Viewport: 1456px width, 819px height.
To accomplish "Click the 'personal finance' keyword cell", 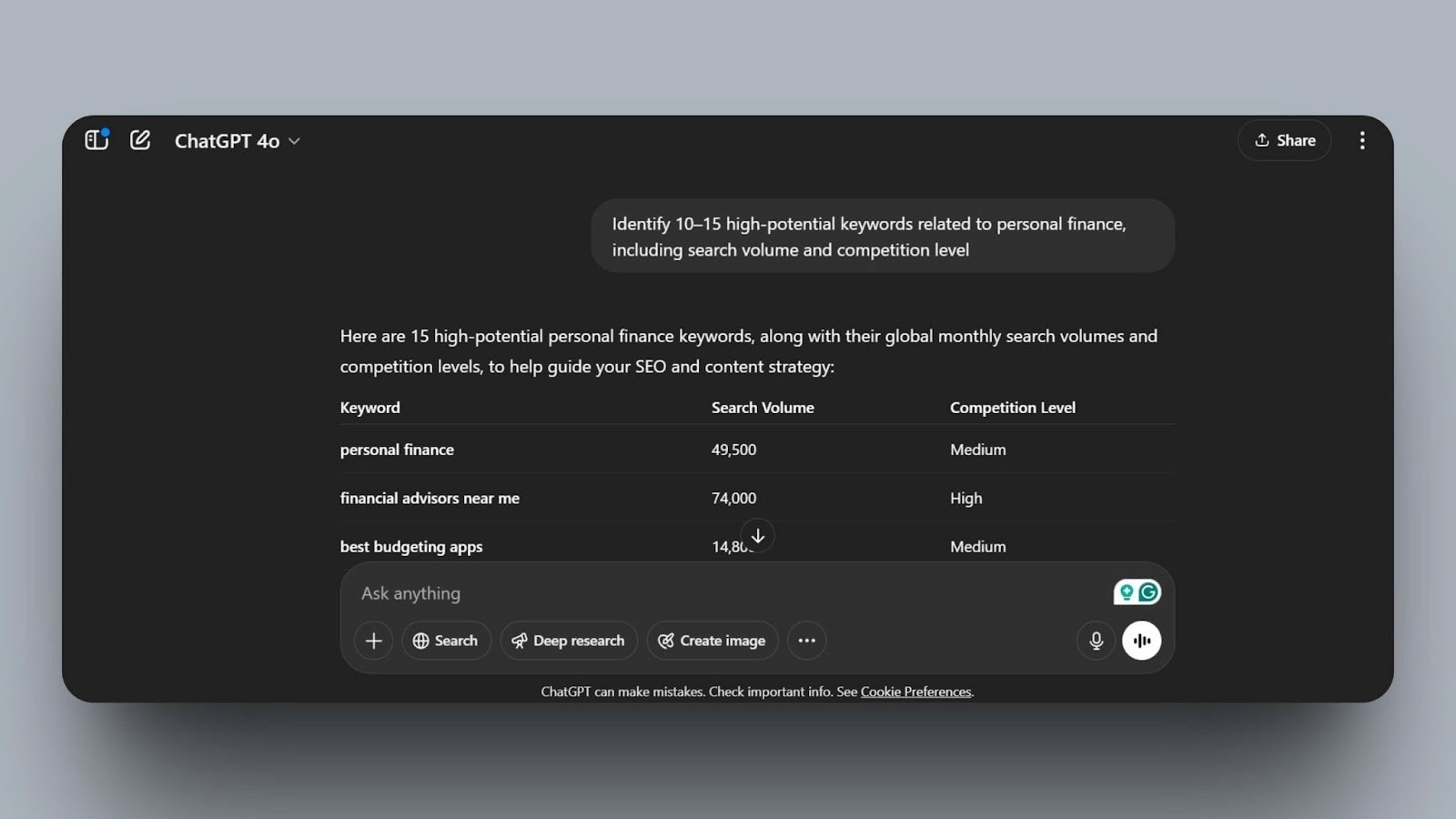I will tap(397, 450).
